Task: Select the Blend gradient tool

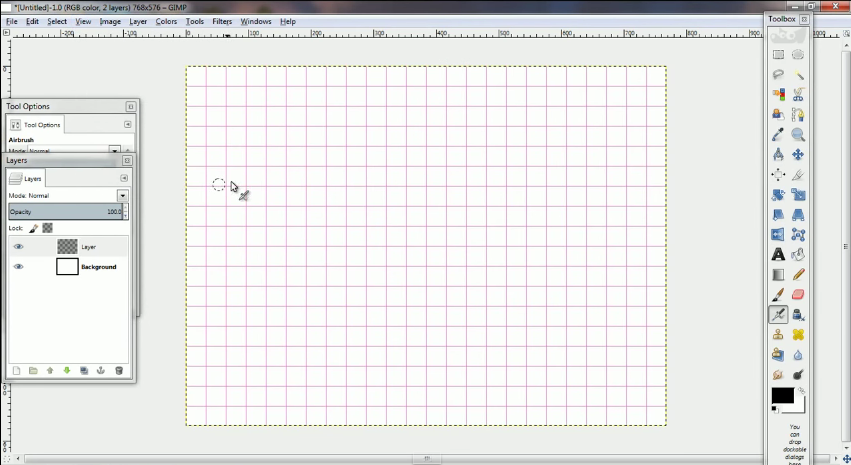Action: coord(778,275)
